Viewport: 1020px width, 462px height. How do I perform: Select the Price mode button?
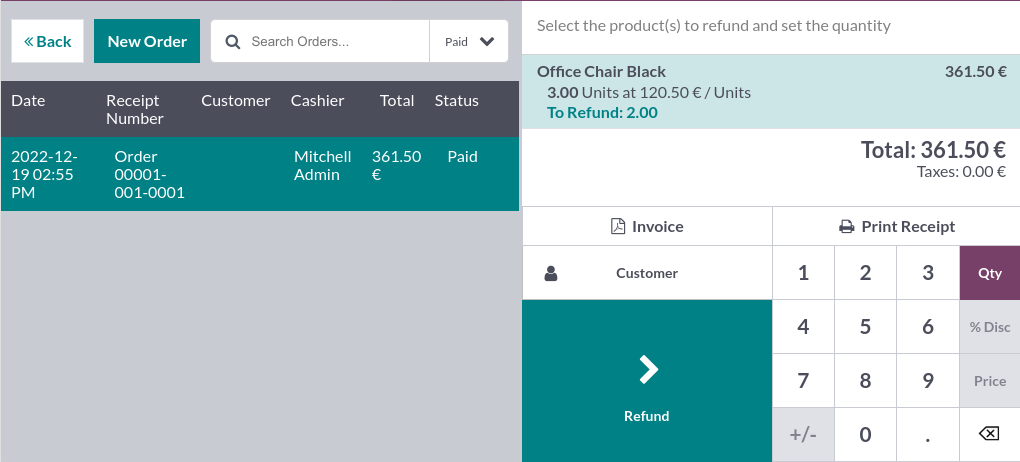click(x=989, y=381)
